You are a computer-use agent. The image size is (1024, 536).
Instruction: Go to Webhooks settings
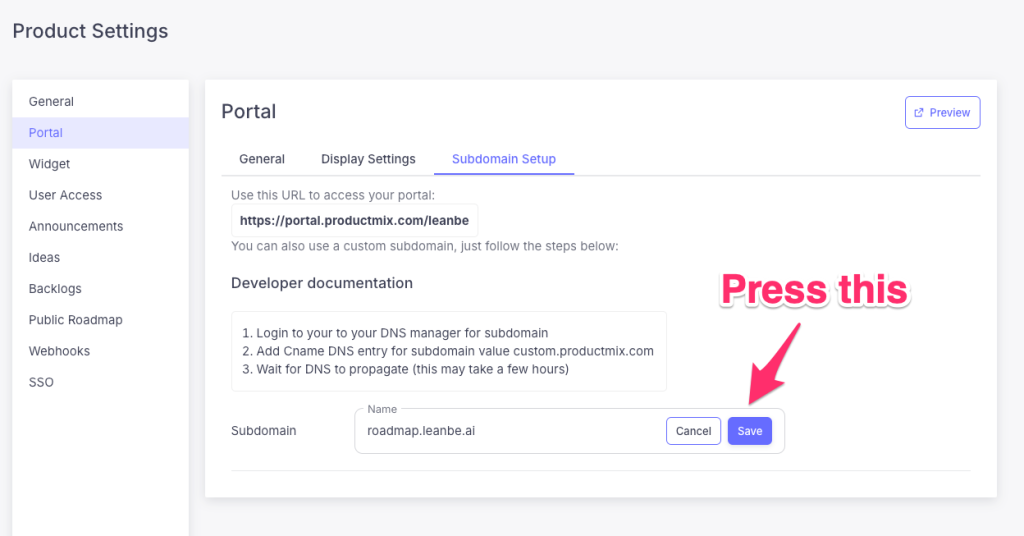(59, 351)
